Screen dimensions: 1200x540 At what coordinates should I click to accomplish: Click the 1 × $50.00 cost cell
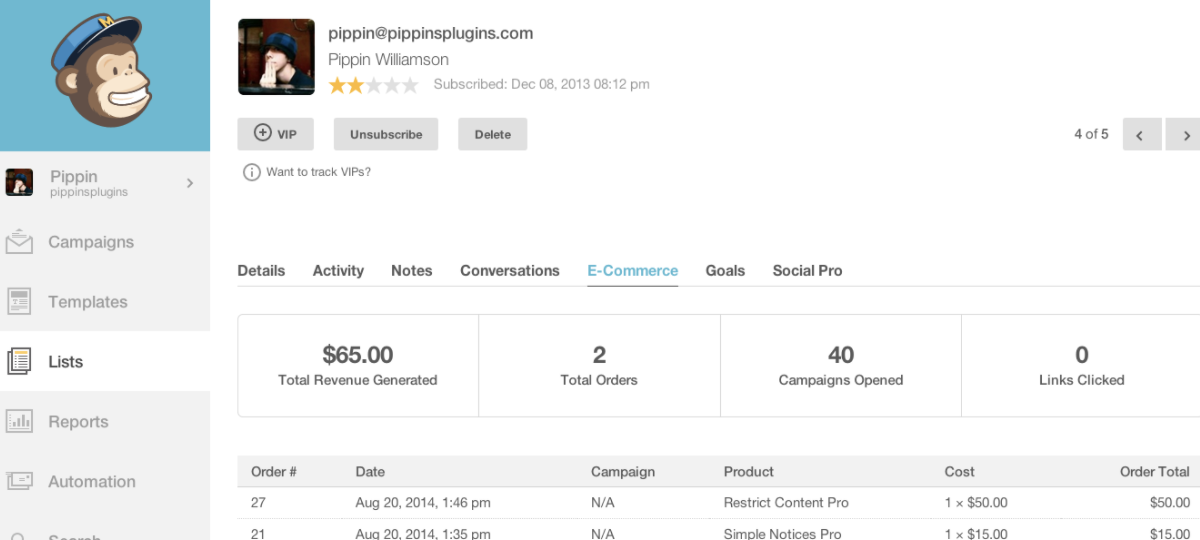coord(976,503)
